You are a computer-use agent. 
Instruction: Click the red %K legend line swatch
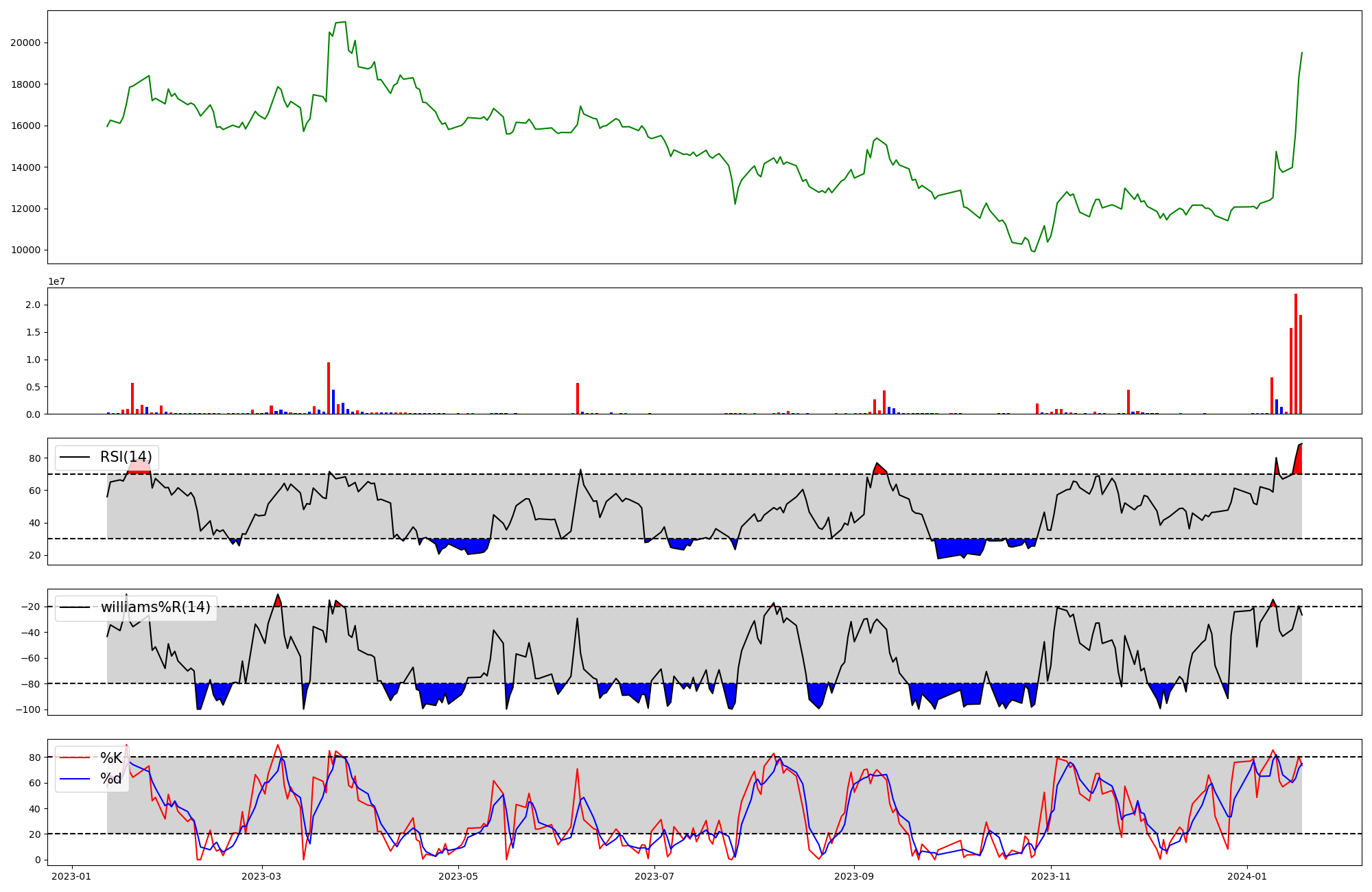(x=75, y=758)
